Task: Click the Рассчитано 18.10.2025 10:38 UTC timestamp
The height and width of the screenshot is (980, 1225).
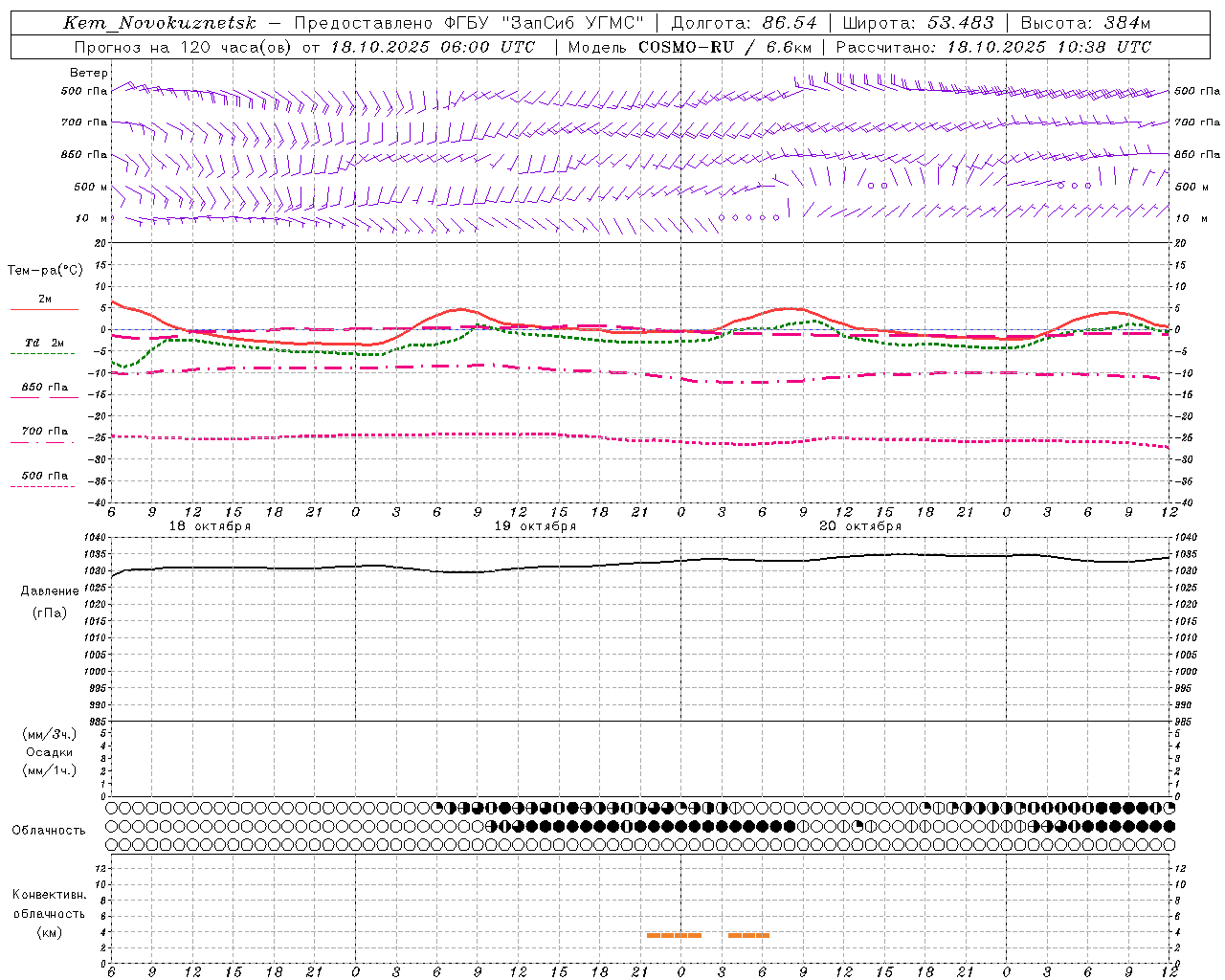Action: 993,47
